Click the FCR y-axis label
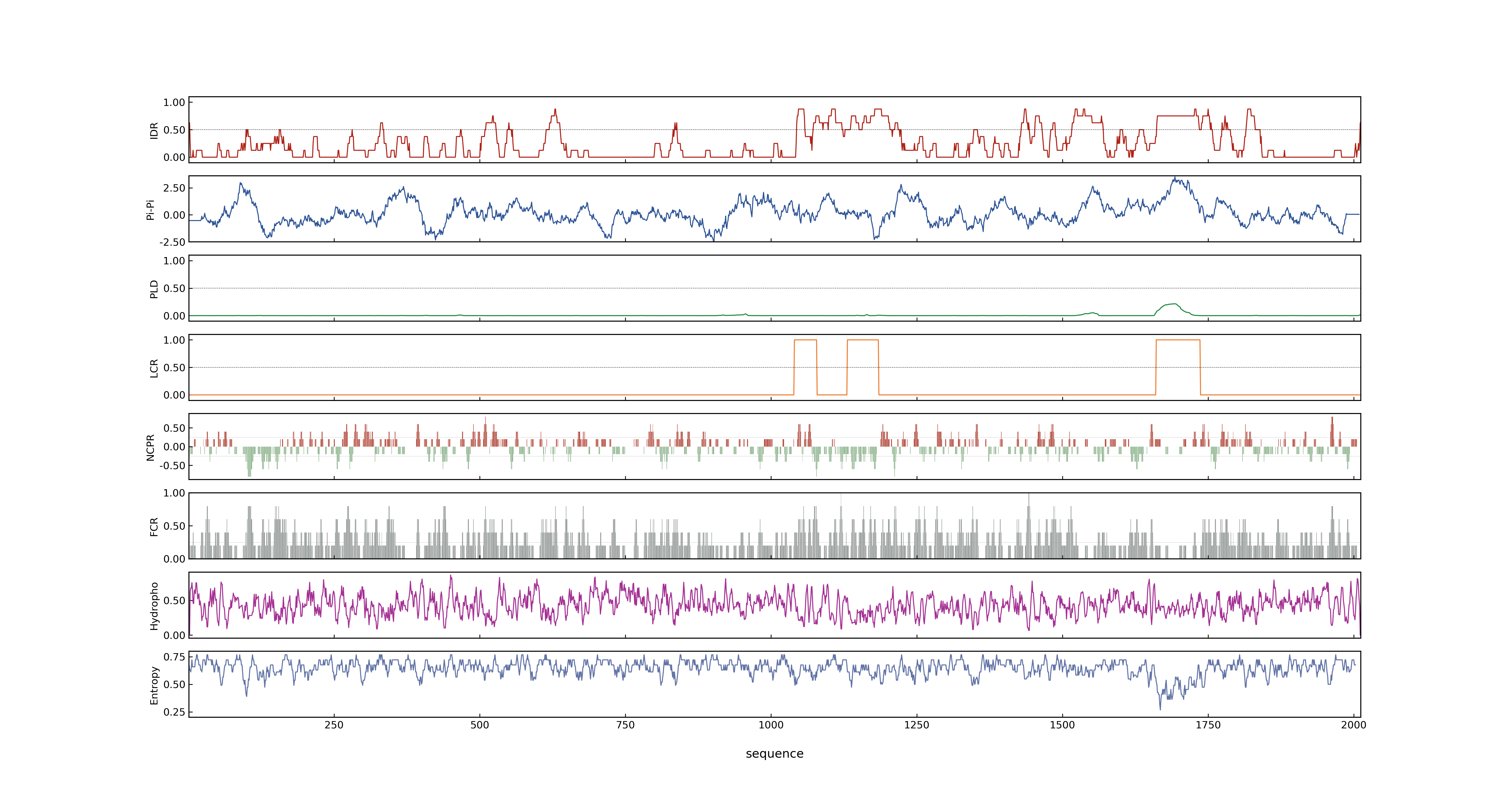Image resolution: width=1512 pixels, height=806 pixels. click(154, 526)
